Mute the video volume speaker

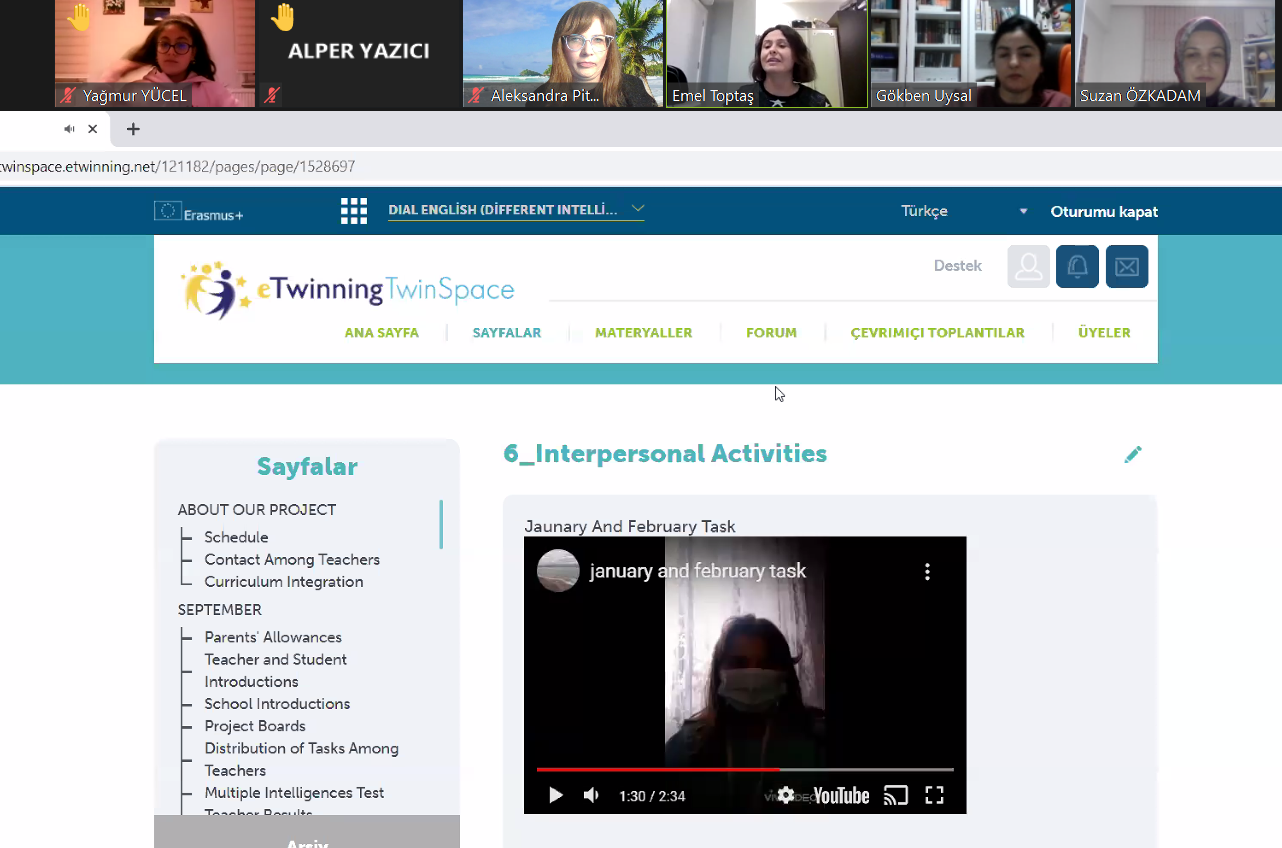[592, 796]
